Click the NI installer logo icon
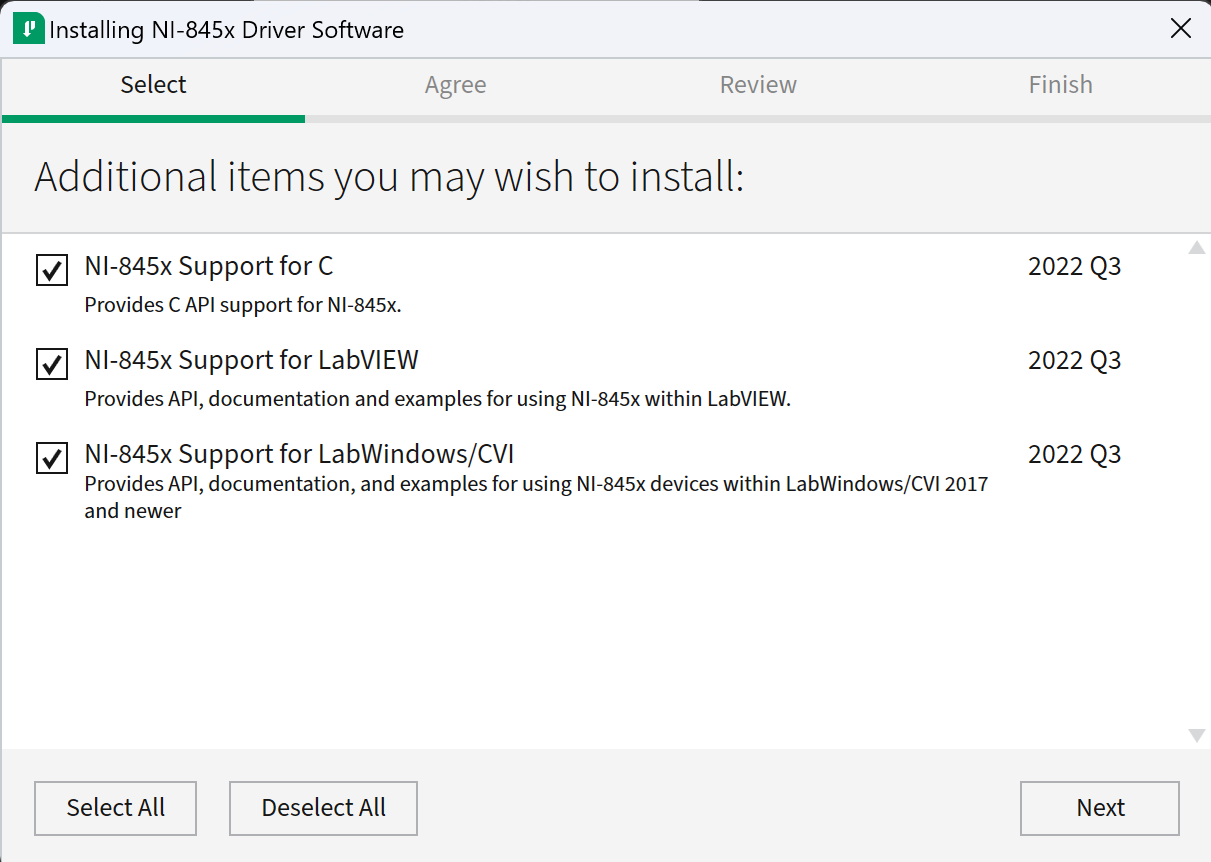Viewport: 1211px width, 862px height. click(29, 29)
